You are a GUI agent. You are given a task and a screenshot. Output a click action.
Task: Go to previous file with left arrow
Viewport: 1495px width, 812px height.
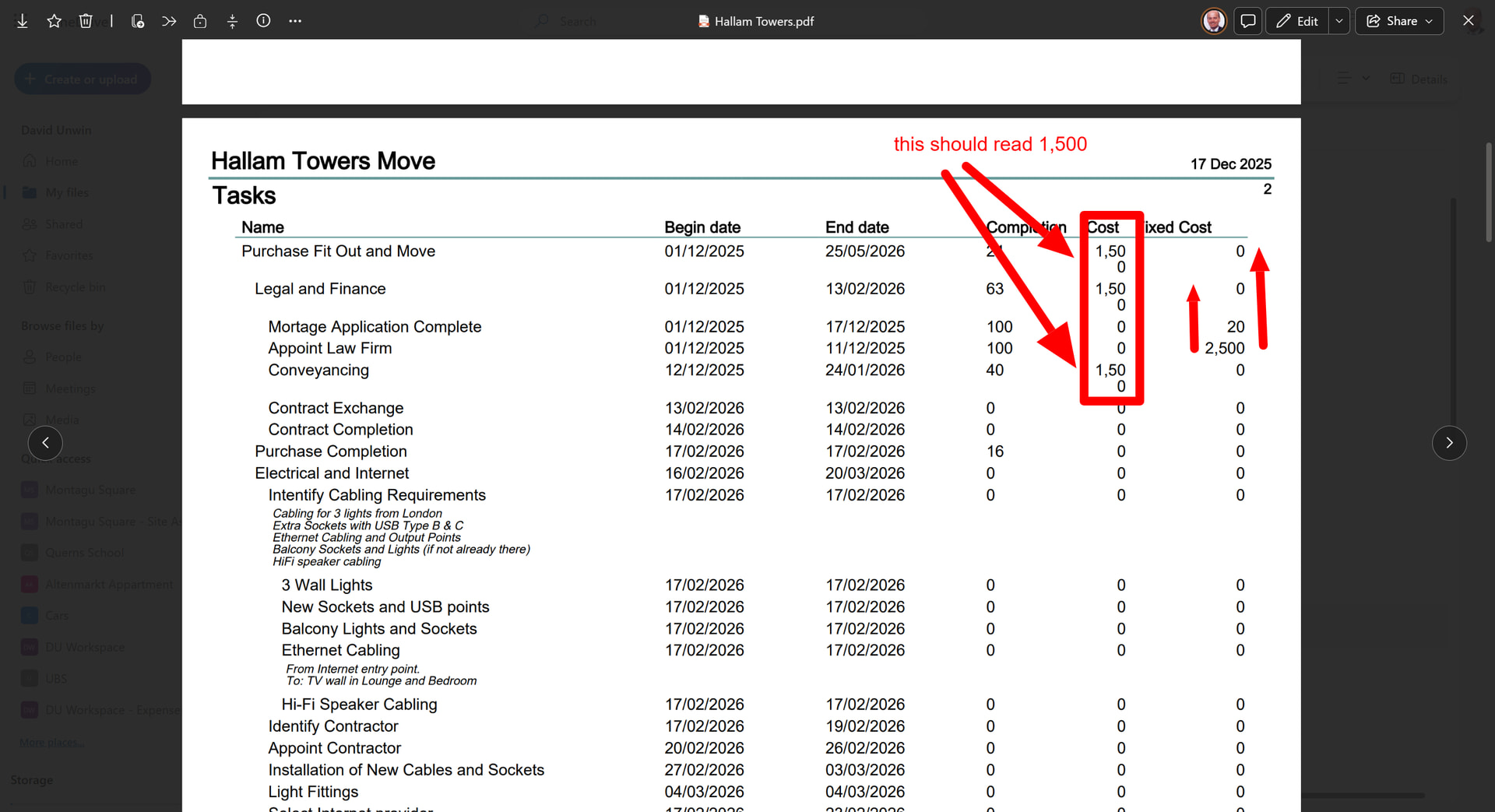[x=45, y=443]
